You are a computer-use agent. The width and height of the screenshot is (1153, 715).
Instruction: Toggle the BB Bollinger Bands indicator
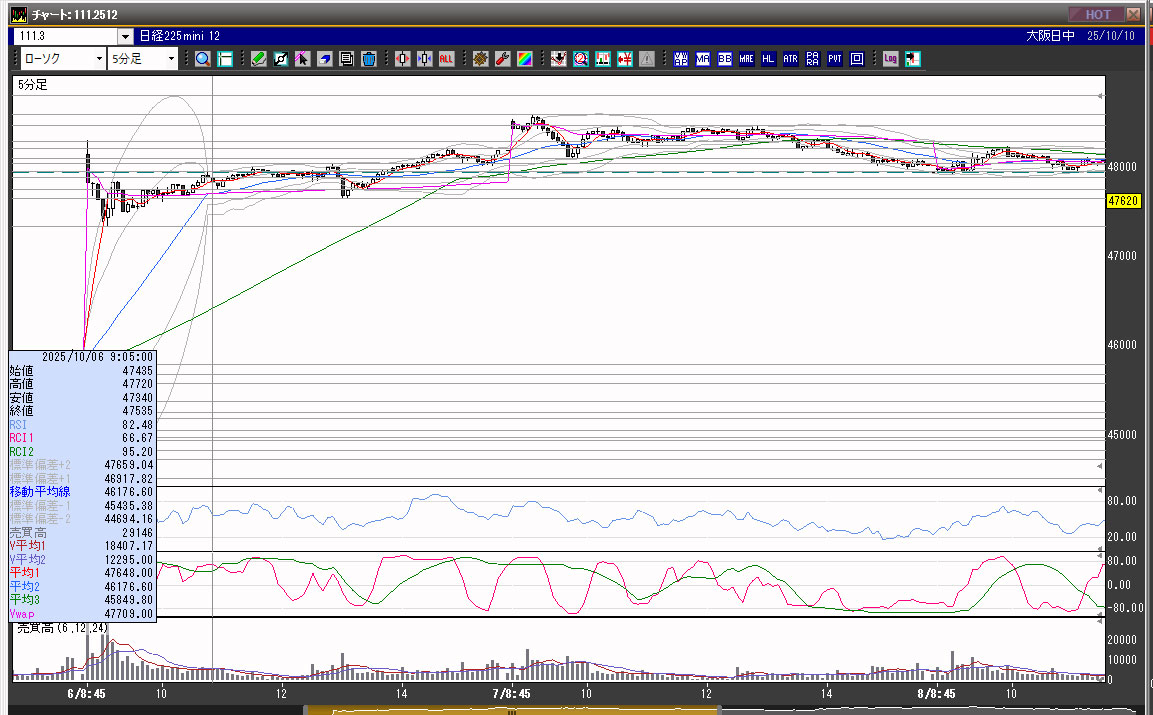(724, 59)
